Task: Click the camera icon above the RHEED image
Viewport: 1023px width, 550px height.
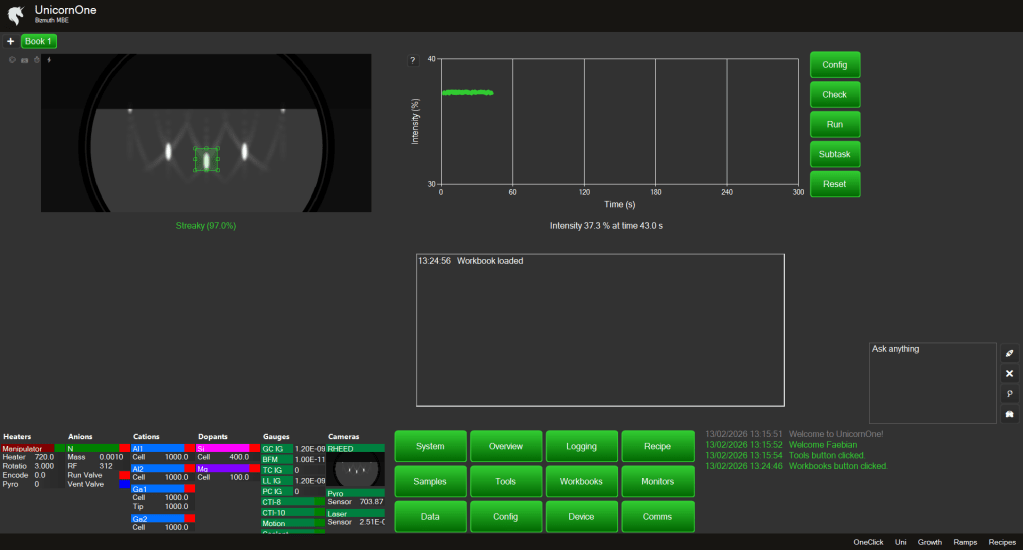Action: pos(25,60)
